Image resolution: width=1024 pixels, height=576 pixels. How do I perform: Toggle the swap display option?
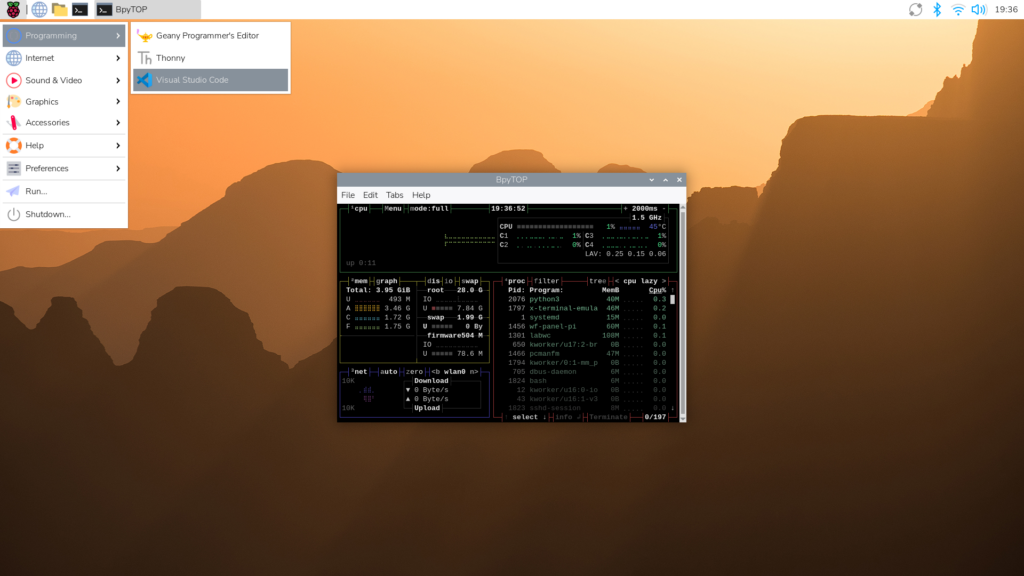point(470,281)
